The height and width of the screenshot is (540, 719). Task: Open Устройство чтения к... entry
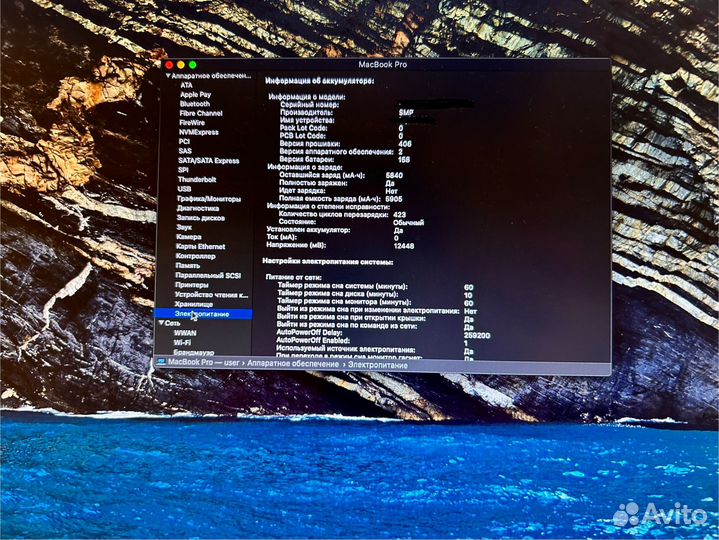point(211,295)
